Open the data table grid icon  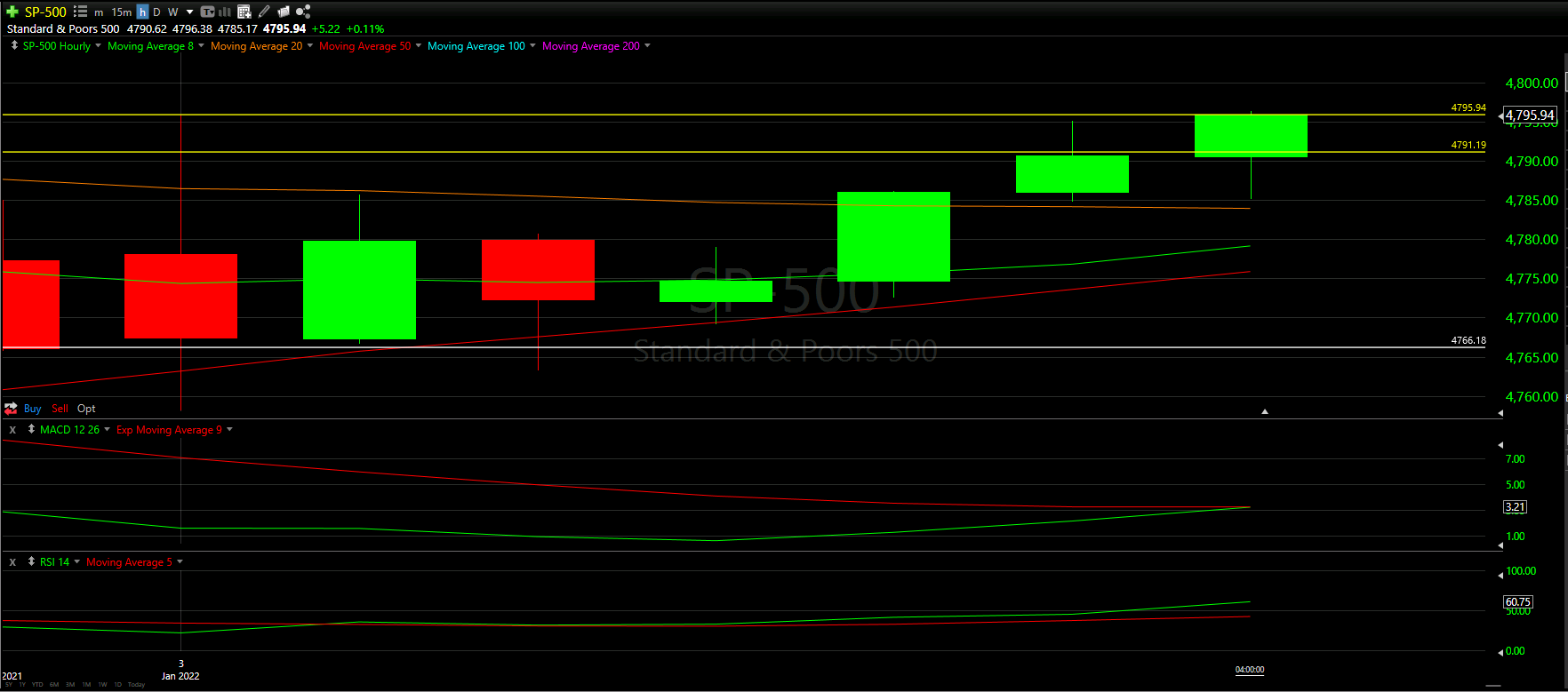[x=244, y=12]
